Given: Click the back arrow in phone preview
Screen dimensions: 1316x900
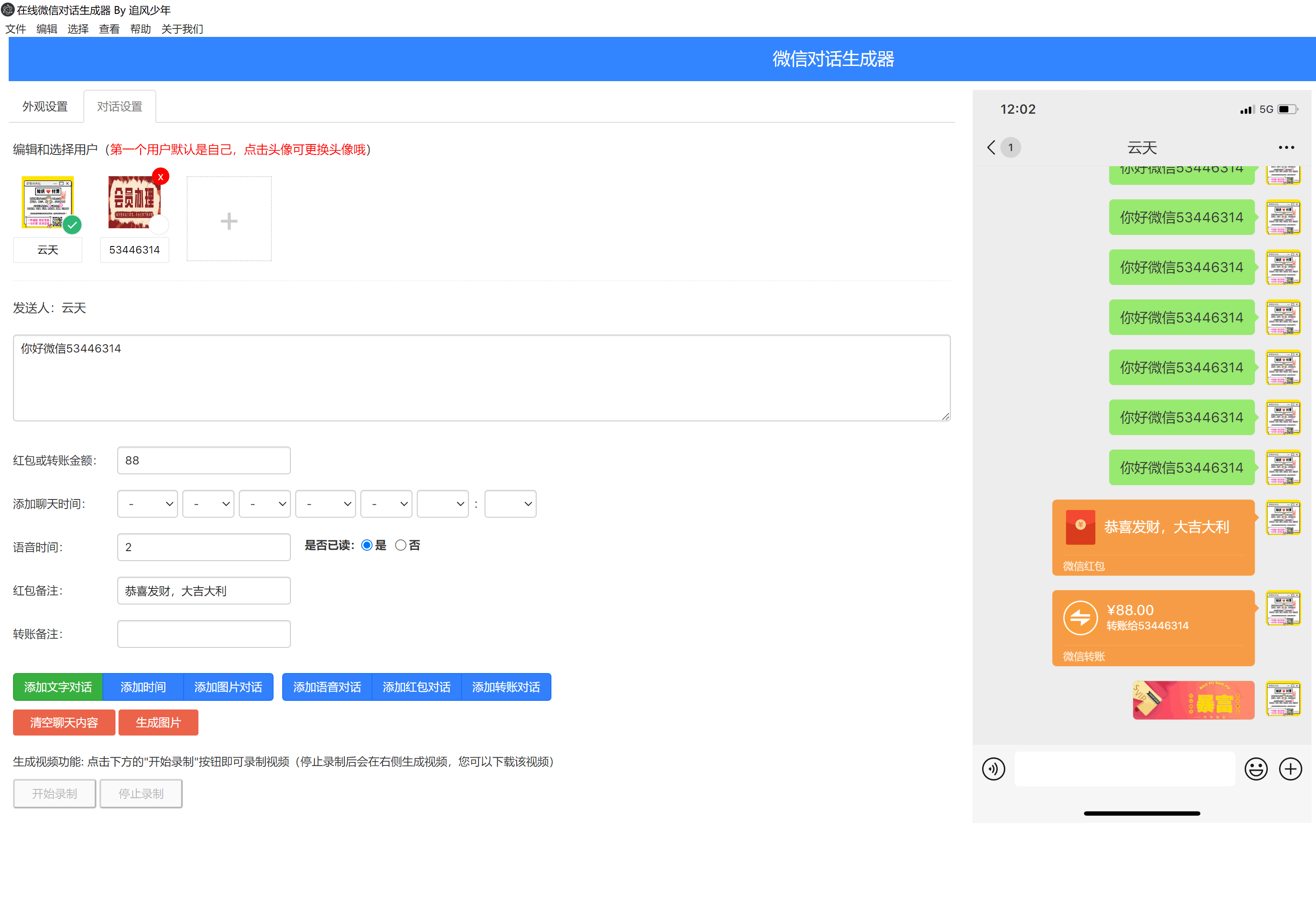Looking at the screenshot, I should tap(991, 148).
